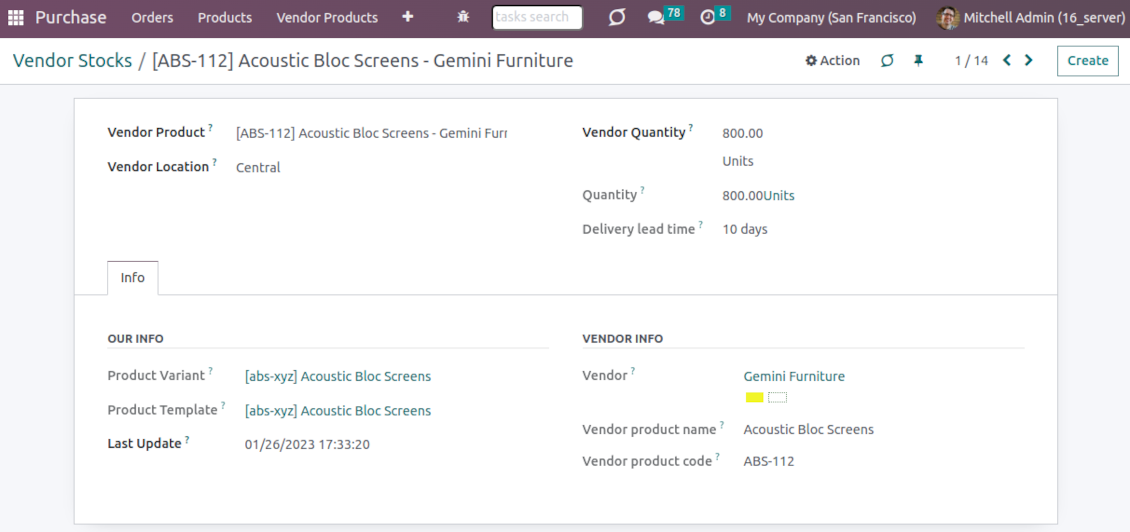The height and width of the screenshot is (532, 1130).
Task: Click the tasks search input field
Action: [537, 17]
